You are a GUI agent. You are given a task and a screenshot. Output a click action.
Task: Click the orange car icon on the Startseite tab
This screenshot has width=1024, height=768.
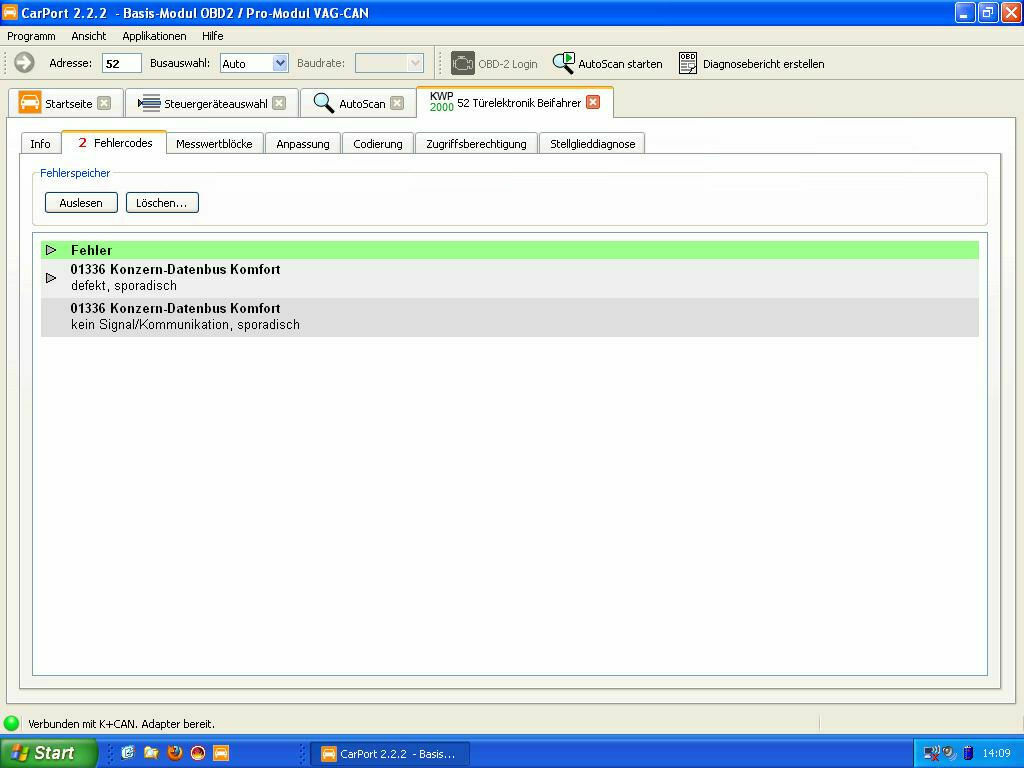[30, 103]
